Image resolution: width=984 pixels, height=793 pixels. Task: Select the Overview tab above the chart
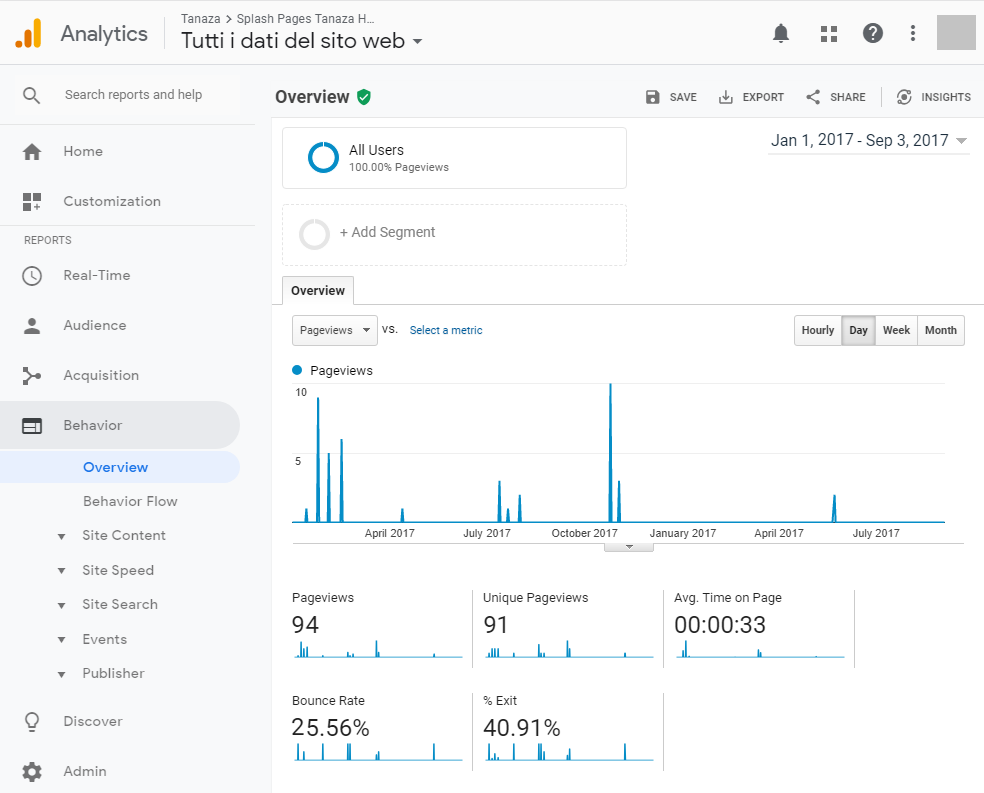pos(318,290)
